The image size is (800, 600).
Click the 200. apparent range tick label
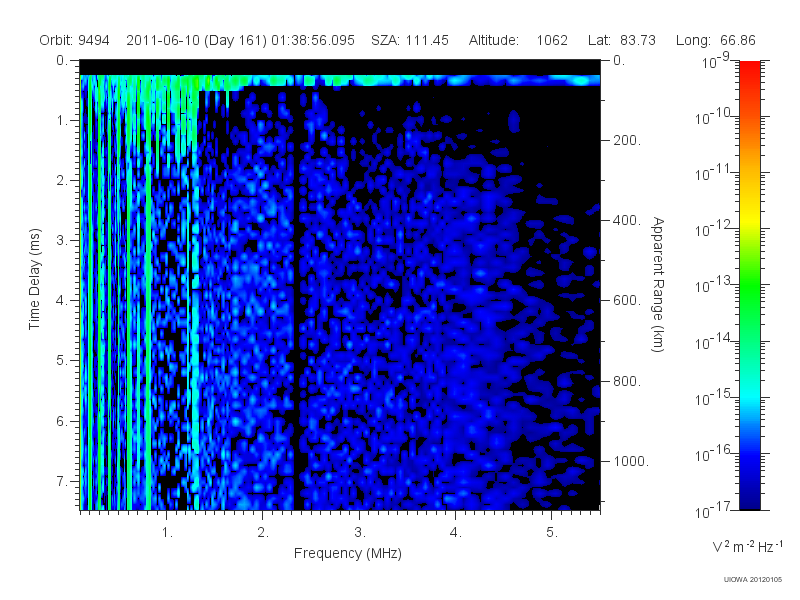(x=627, y=140)
